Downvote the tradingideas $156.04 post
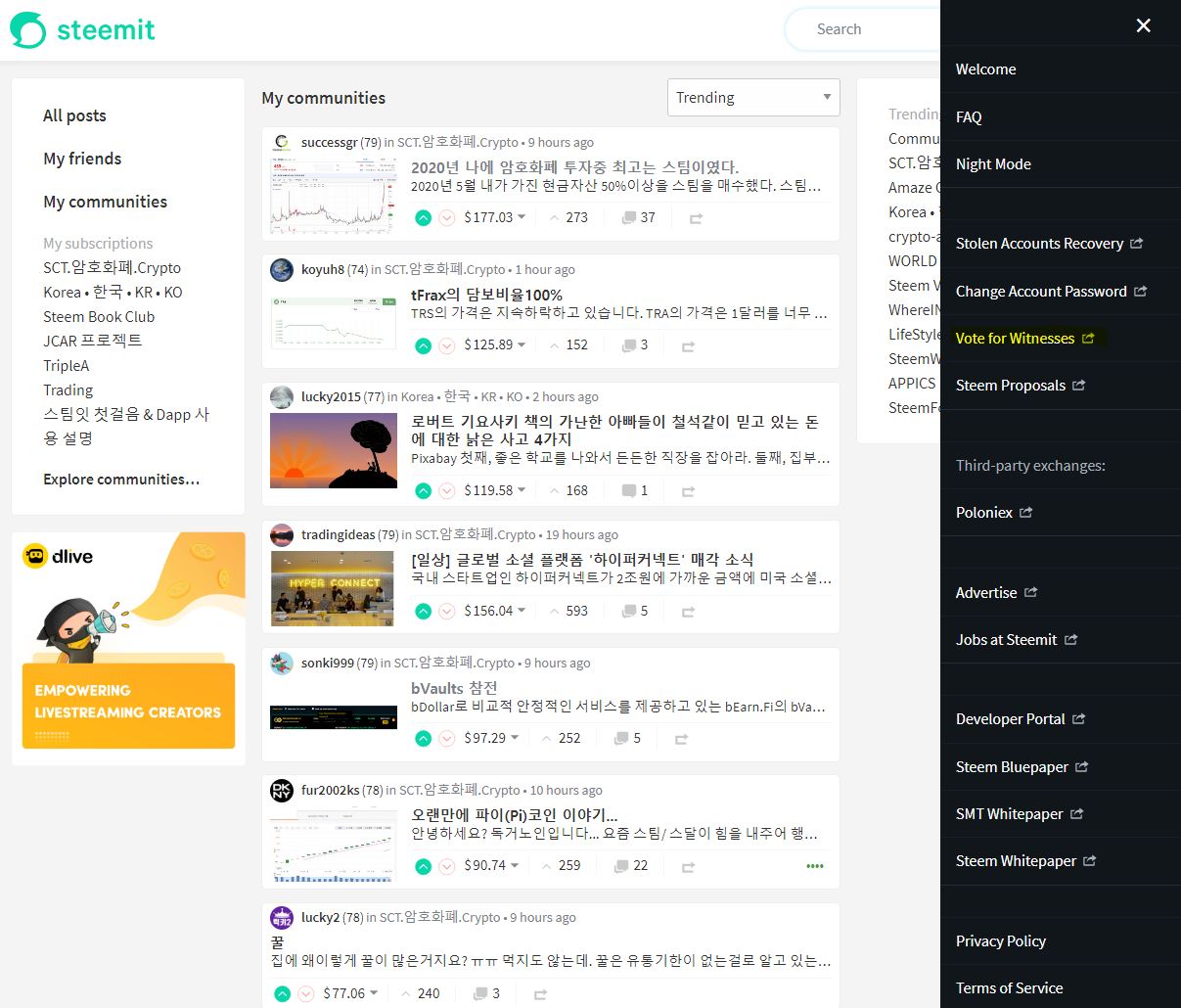This screenshot has height=1008, width=1181. click(447, 611)
